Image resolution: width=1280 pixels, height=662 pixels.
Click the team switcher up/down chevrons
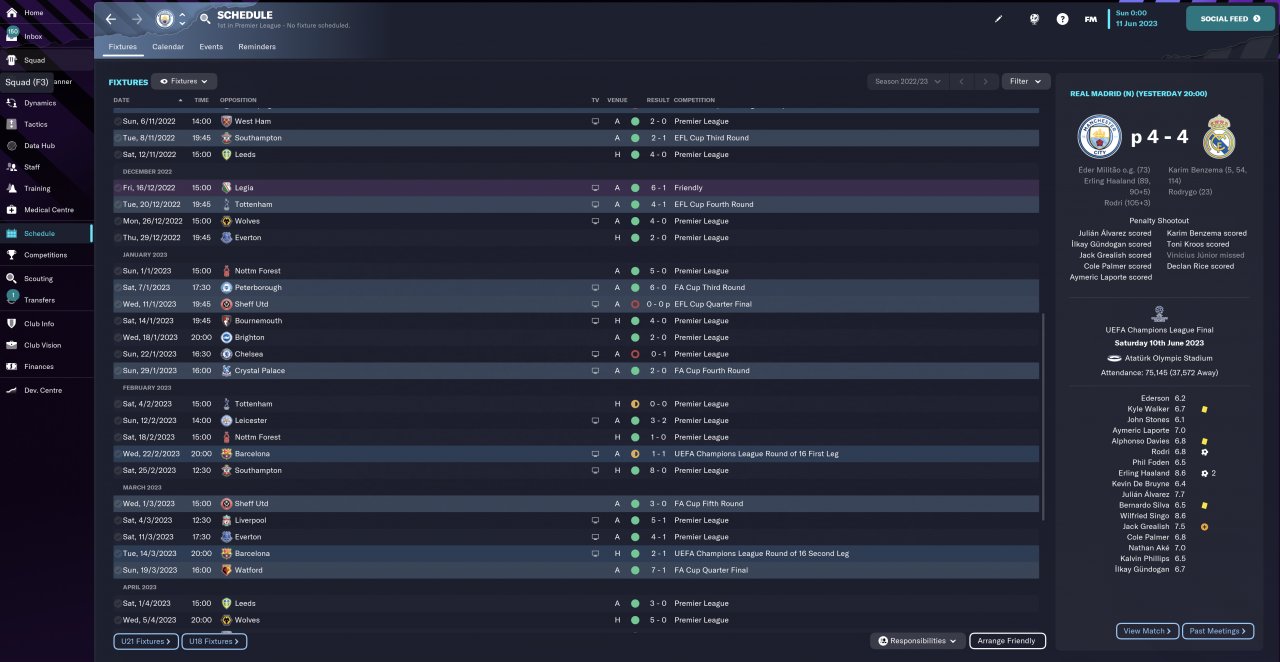point(182,19)
